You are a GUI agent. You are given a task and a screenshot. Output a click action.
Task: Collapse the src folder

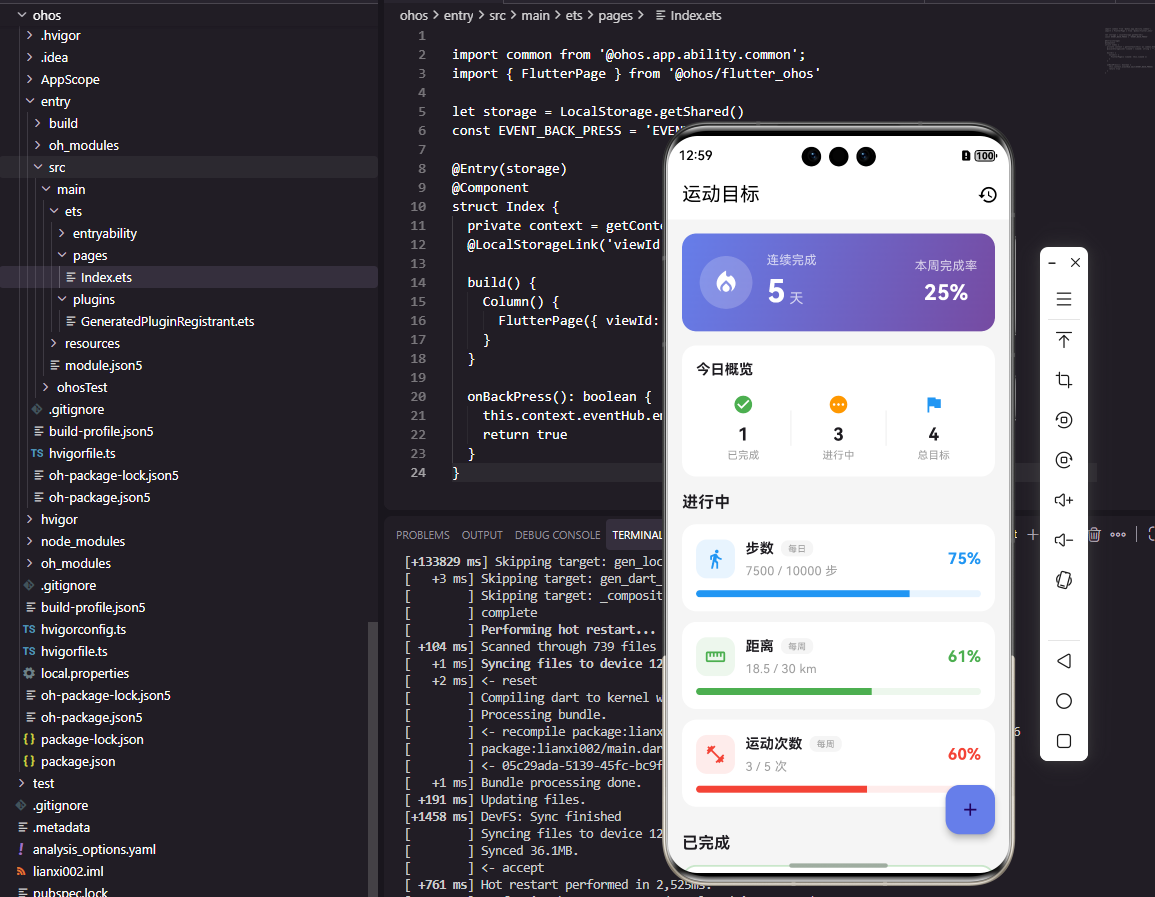[38, 167]
